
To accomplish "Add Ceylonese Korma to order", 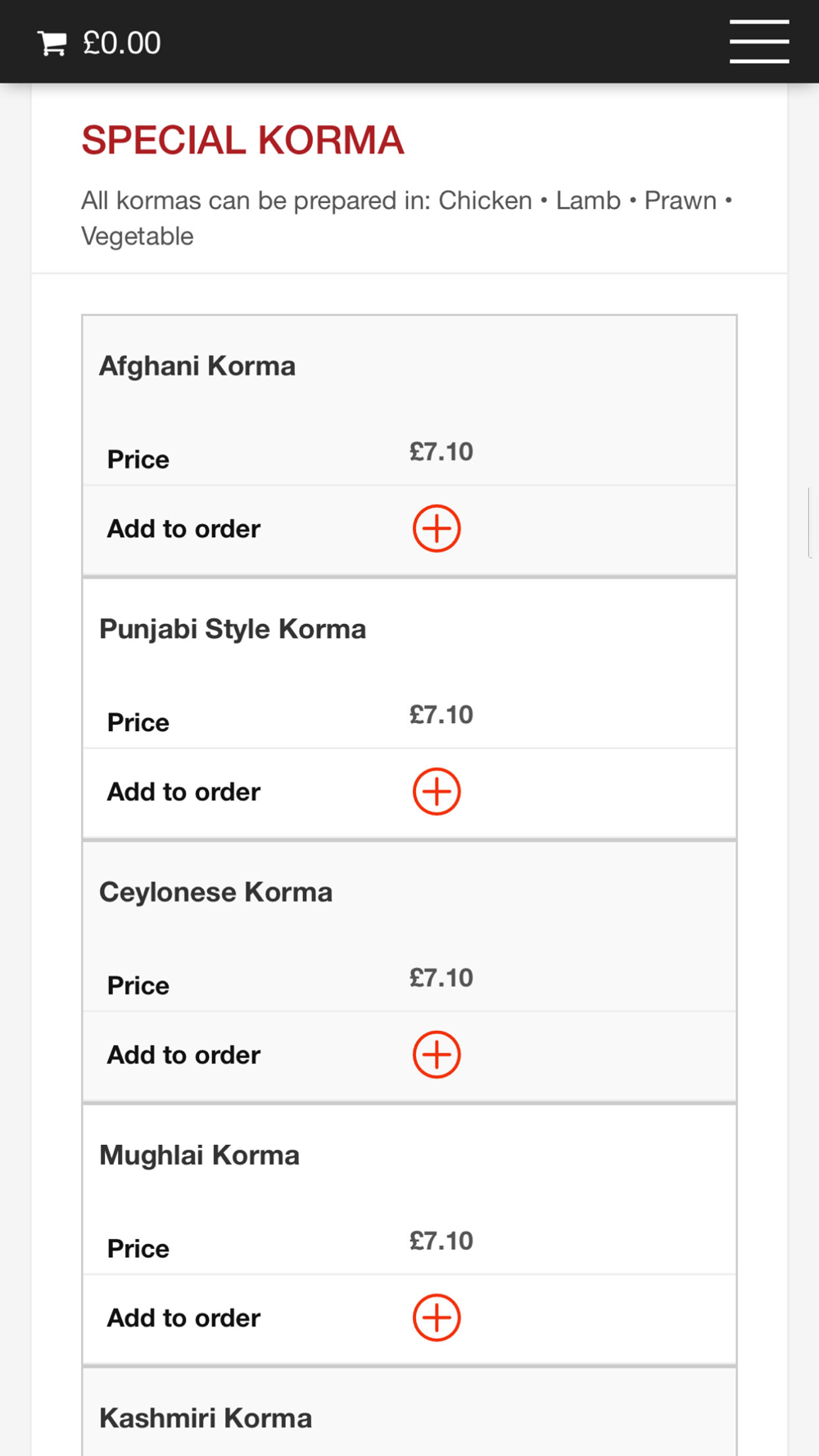I will tap(437, 1054).
